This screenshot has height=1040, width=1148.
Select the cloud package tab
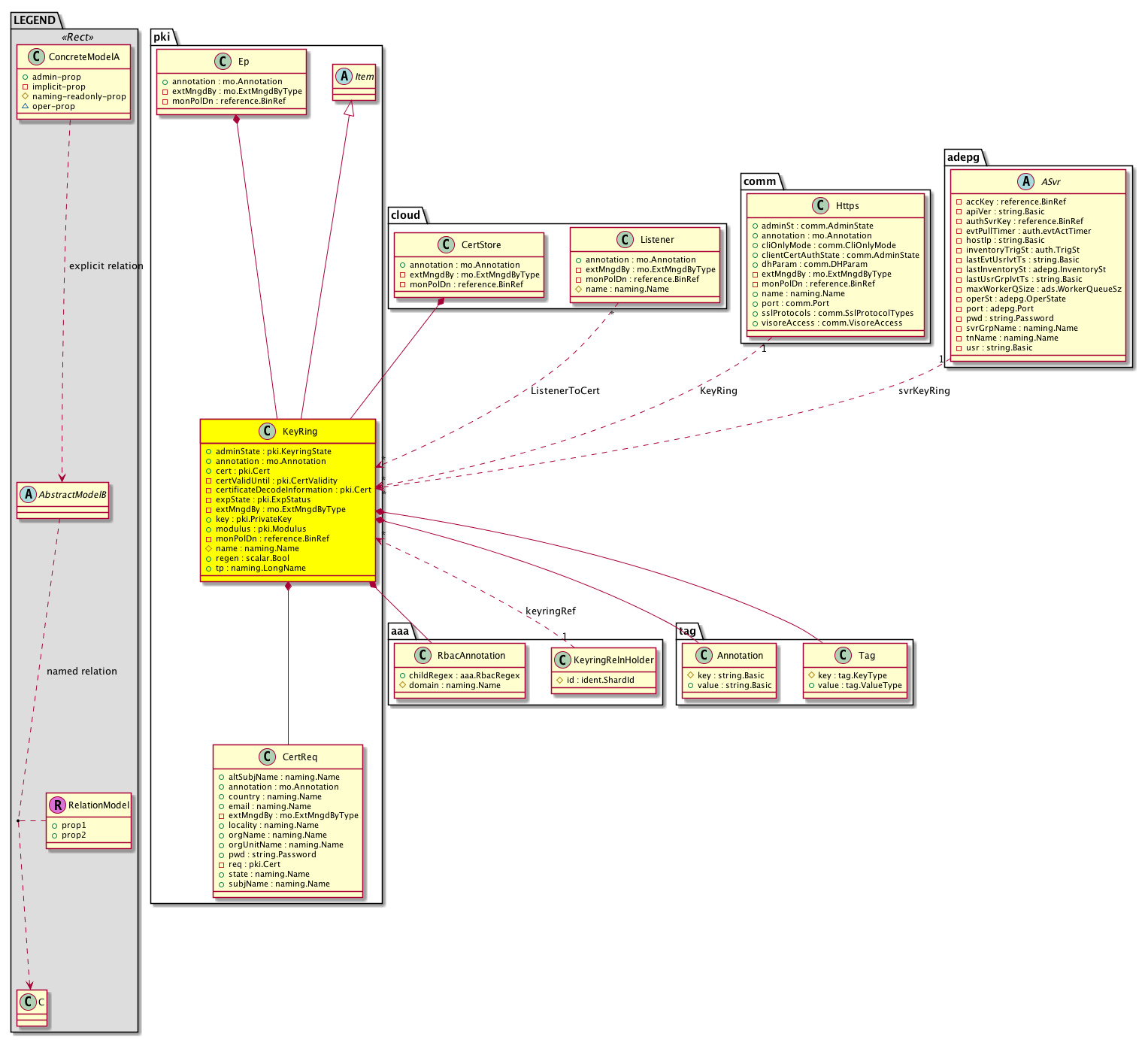pos(406,215)
